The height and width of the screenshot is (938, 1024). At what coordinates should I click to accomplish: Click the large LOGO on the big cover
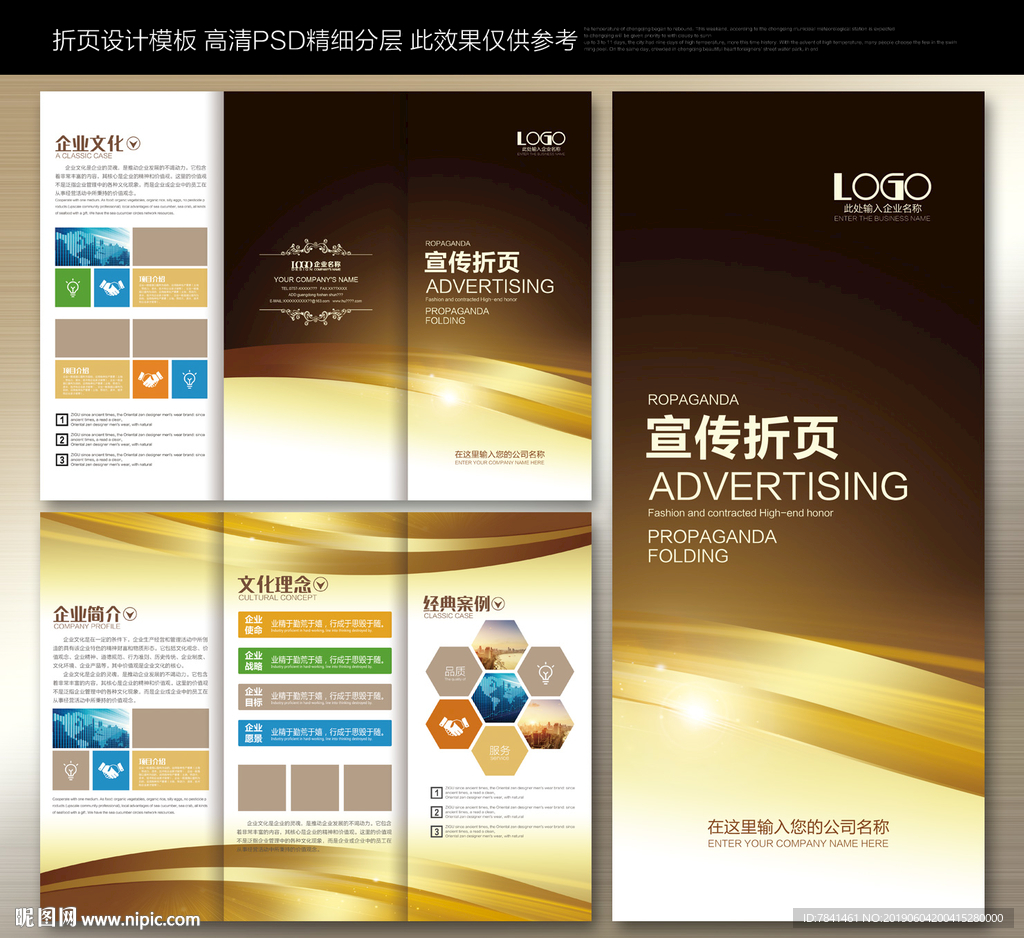point(882,187)
